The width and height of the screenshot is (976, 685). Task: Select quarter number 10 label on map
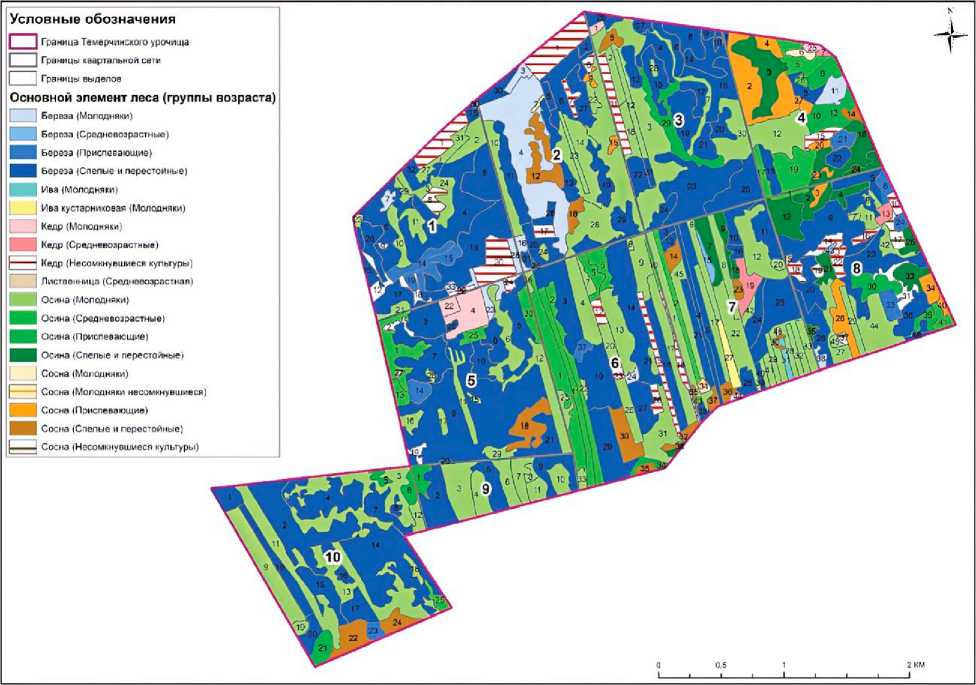333,556
